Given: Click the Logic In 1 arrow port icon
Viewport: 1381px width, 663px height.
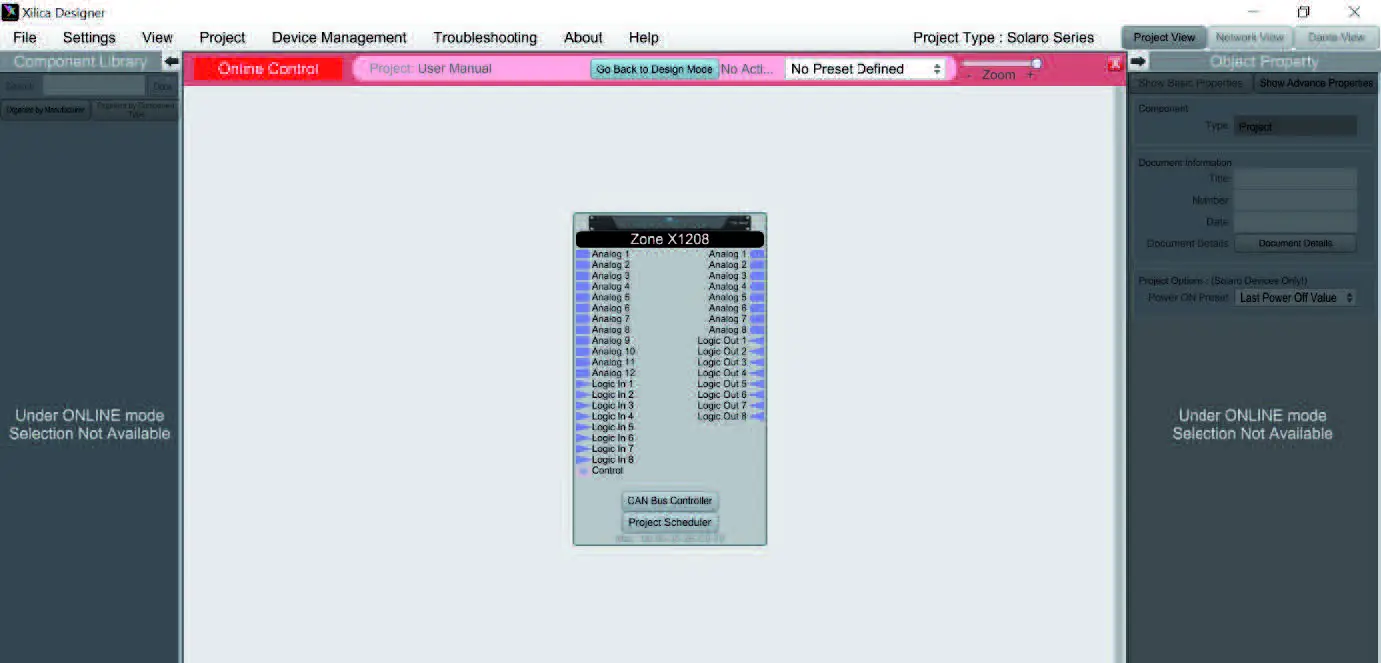Looking at the screenshot, I should (582, 384).
